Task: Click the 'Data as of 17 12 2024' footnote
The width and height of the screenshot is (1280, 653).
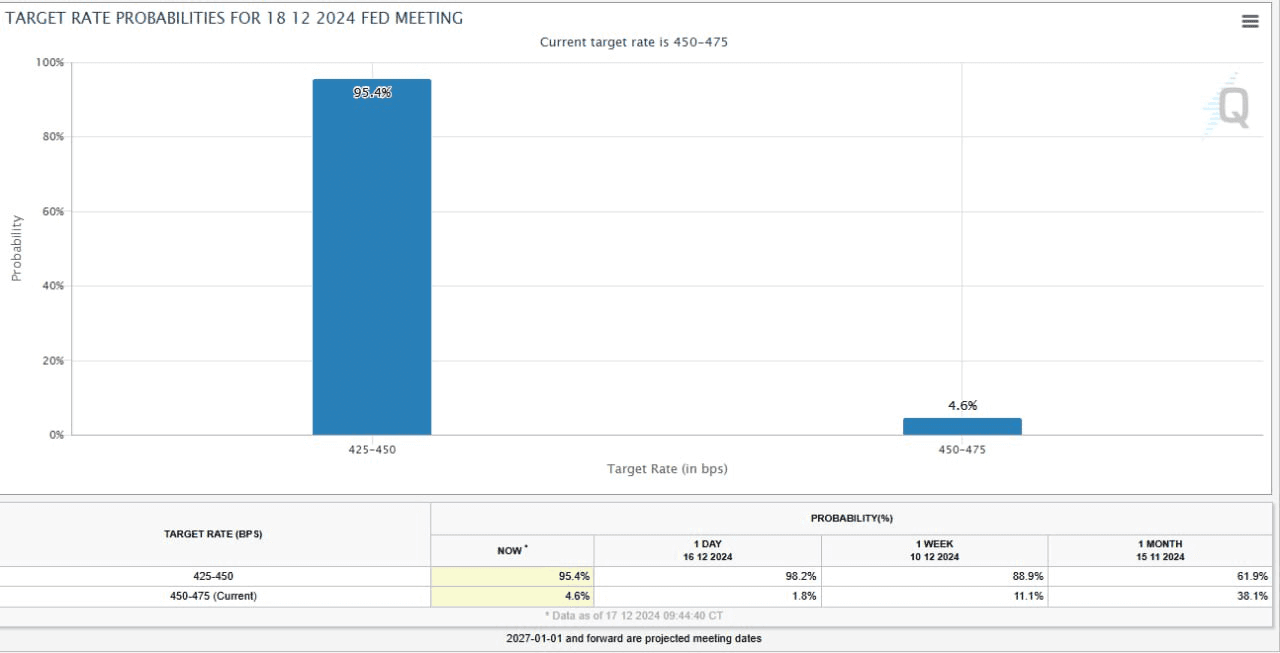Action: click(x=634, y=616)
